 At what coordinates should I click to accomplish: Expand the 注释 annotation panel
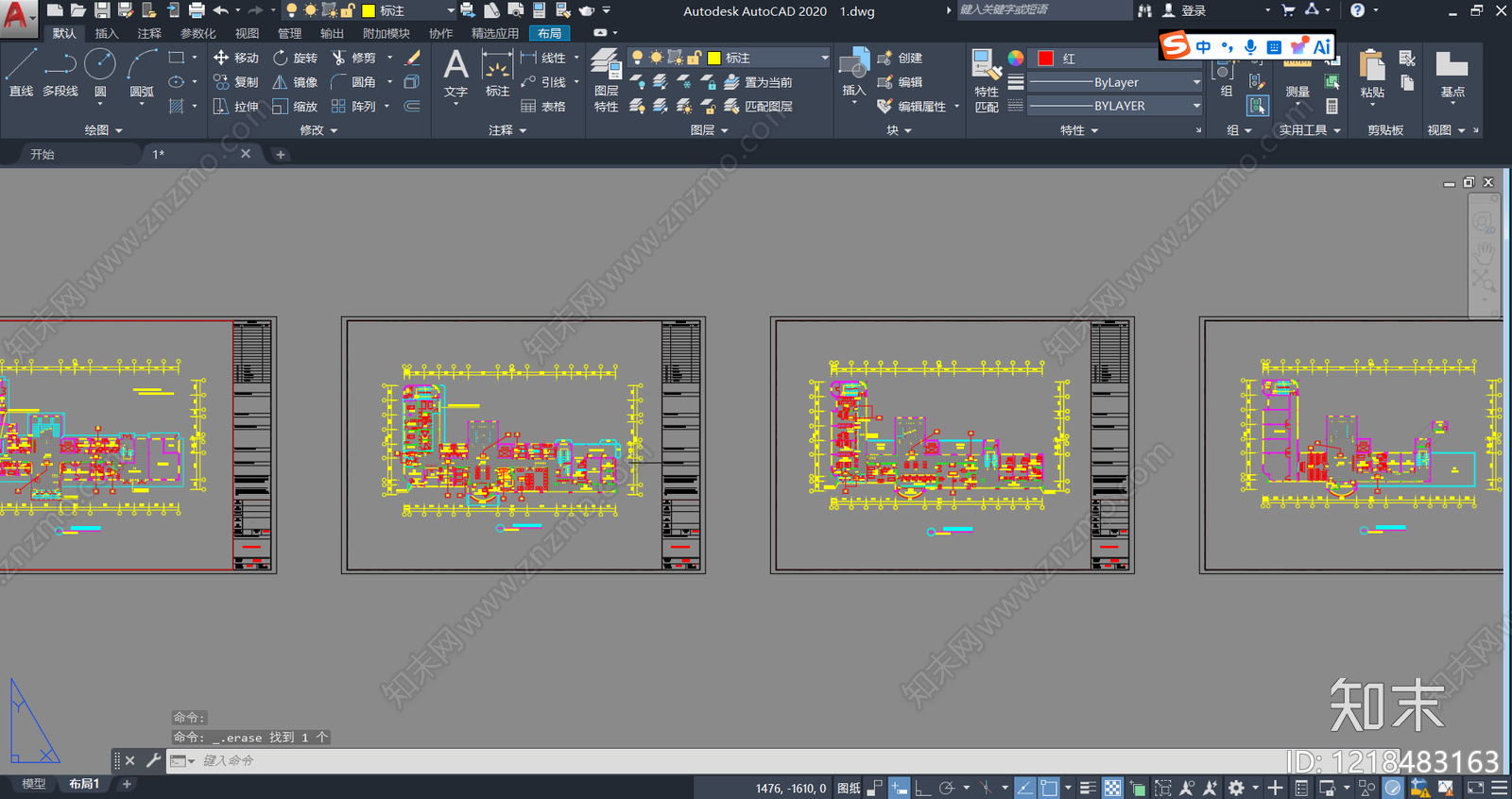pos(507,130)
